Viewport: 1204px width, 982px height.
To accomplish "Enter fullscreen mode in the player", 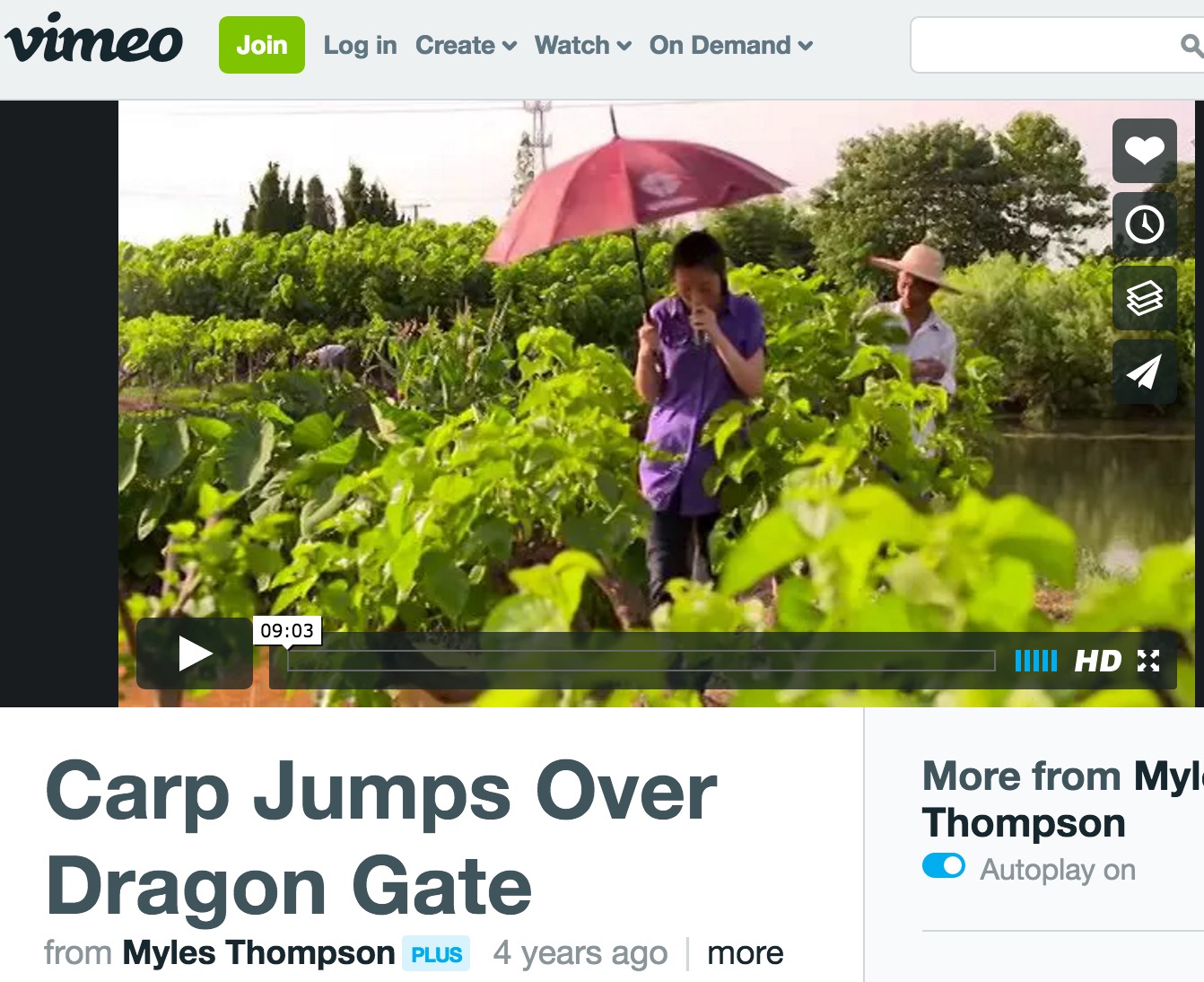I will (1148, 662).
